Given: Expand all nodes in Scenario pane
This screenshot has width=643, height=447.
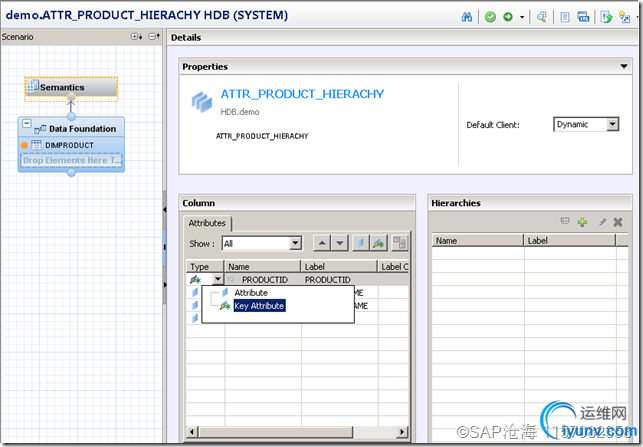Looking at the screenshot, I should (x=137, y=37).
